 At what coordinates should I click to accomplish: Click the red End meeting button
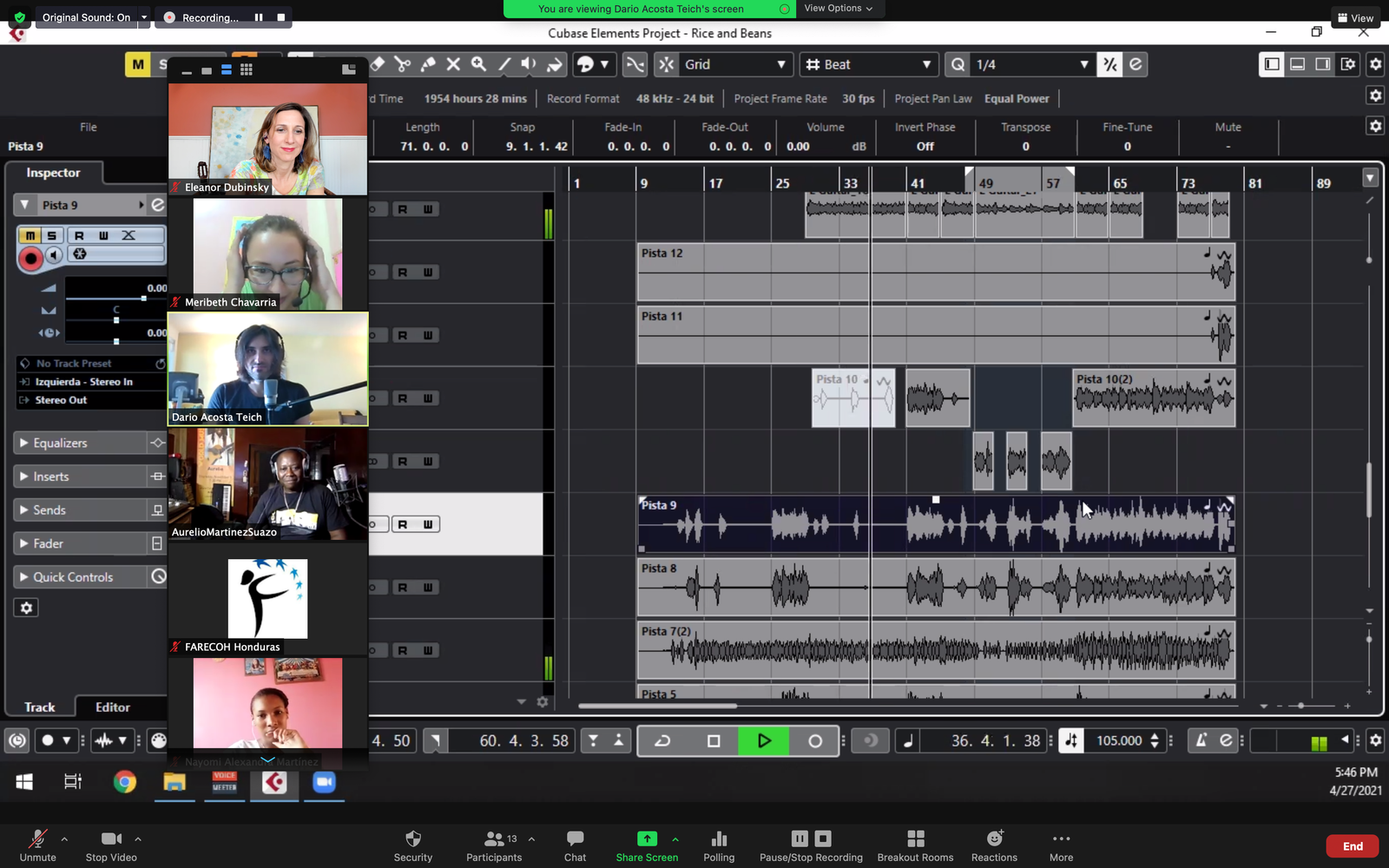(1352, 846)
